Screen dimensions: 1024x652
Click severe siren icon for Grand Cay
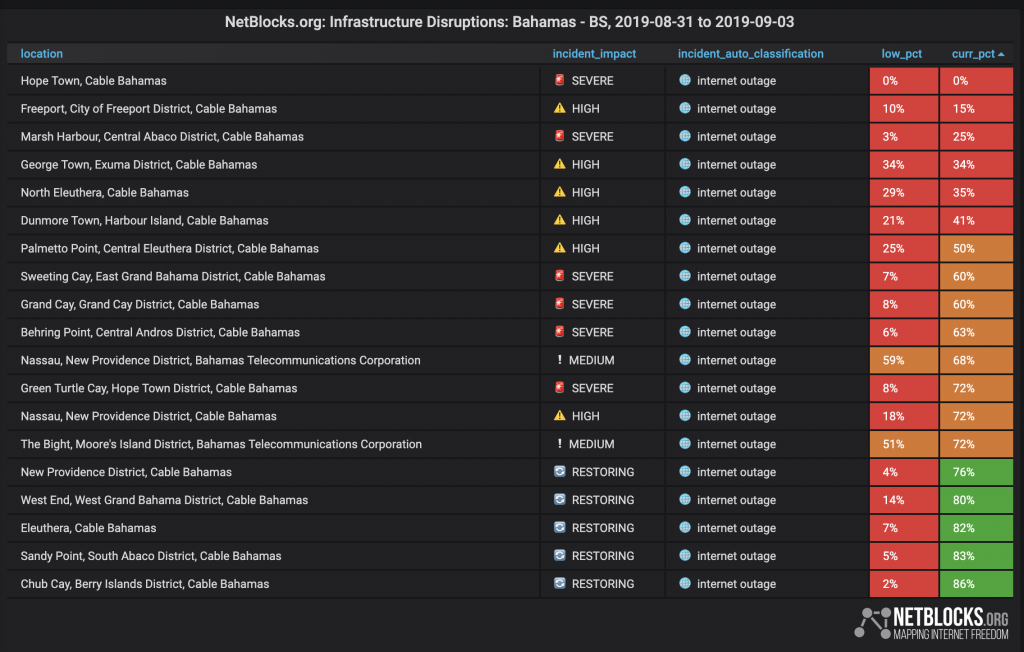560,304
